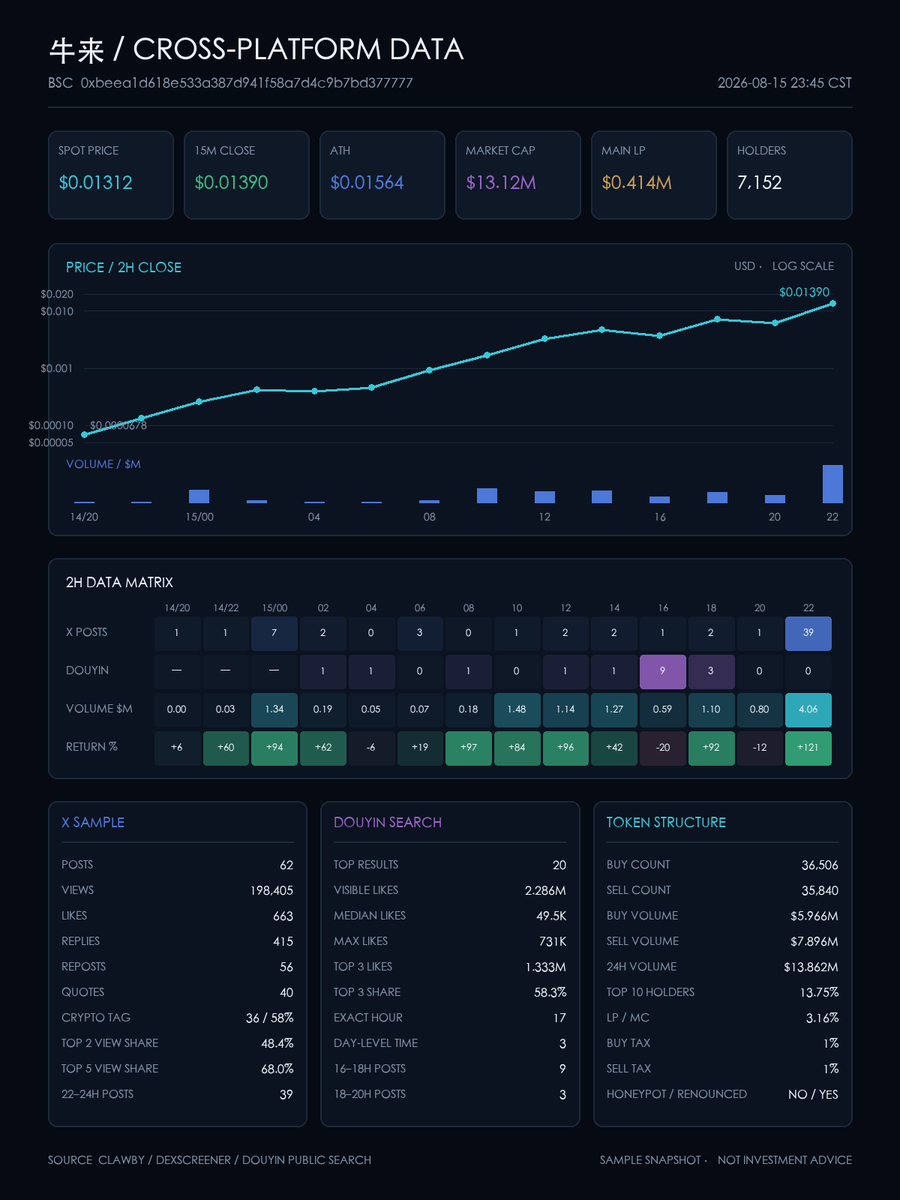The image size is (900, 1200).
Task: Select the MARKET CAP card
Action: [x=517, y=175]
